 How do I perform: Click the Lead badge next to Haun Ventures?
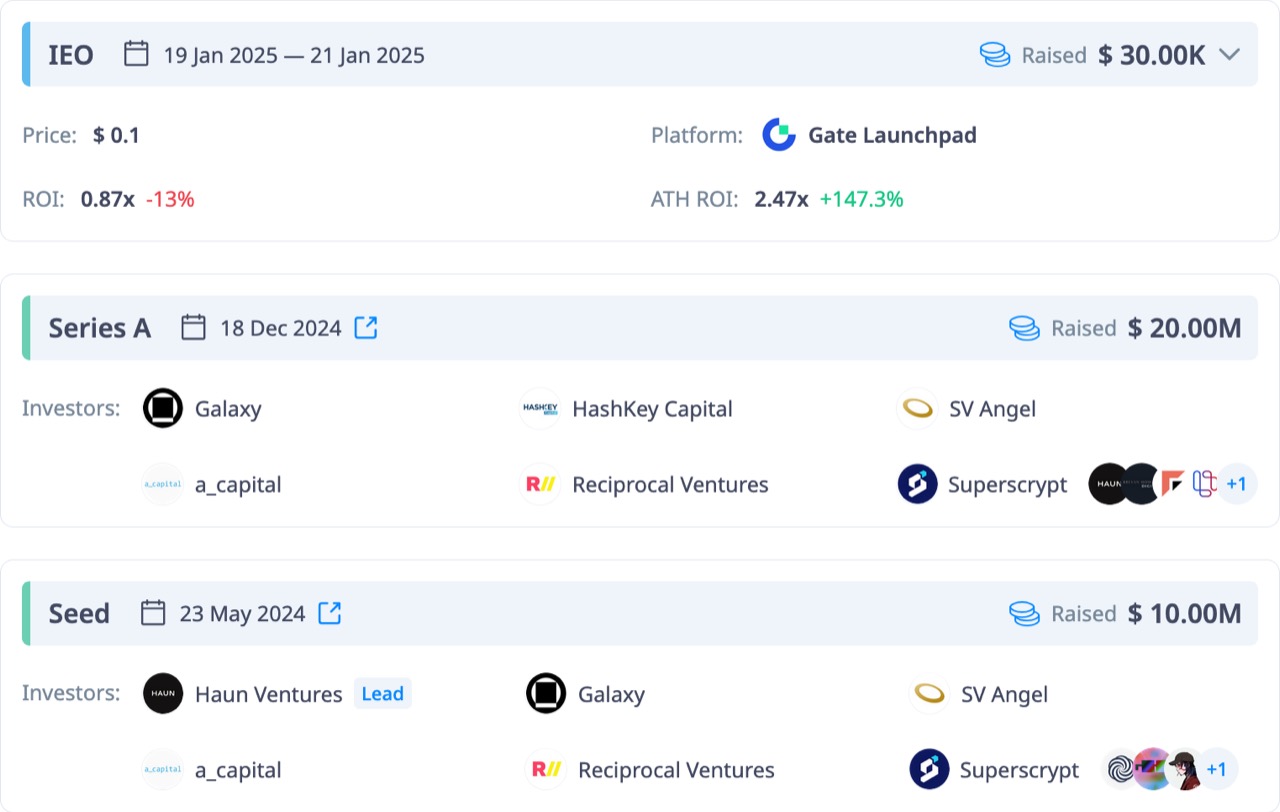click(x=383, y=694)
